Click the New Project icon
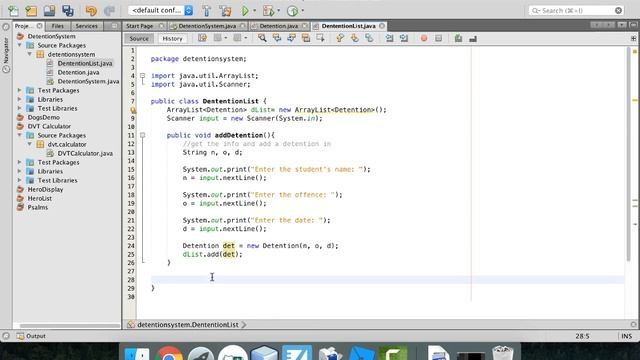The height and width of the screenshot is (360, 640). [31, 11]
